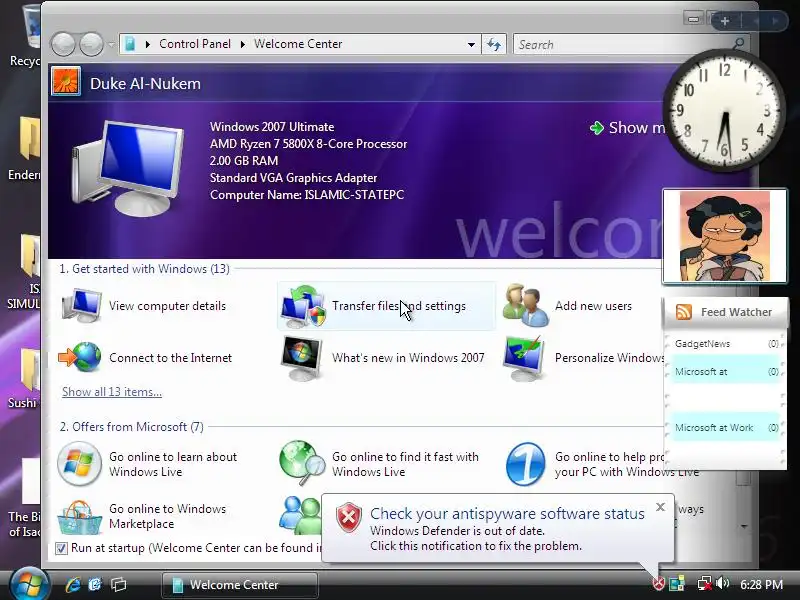Click the Duke Al-Nukem user account picture
800x600 pixels.
(66, 81)
